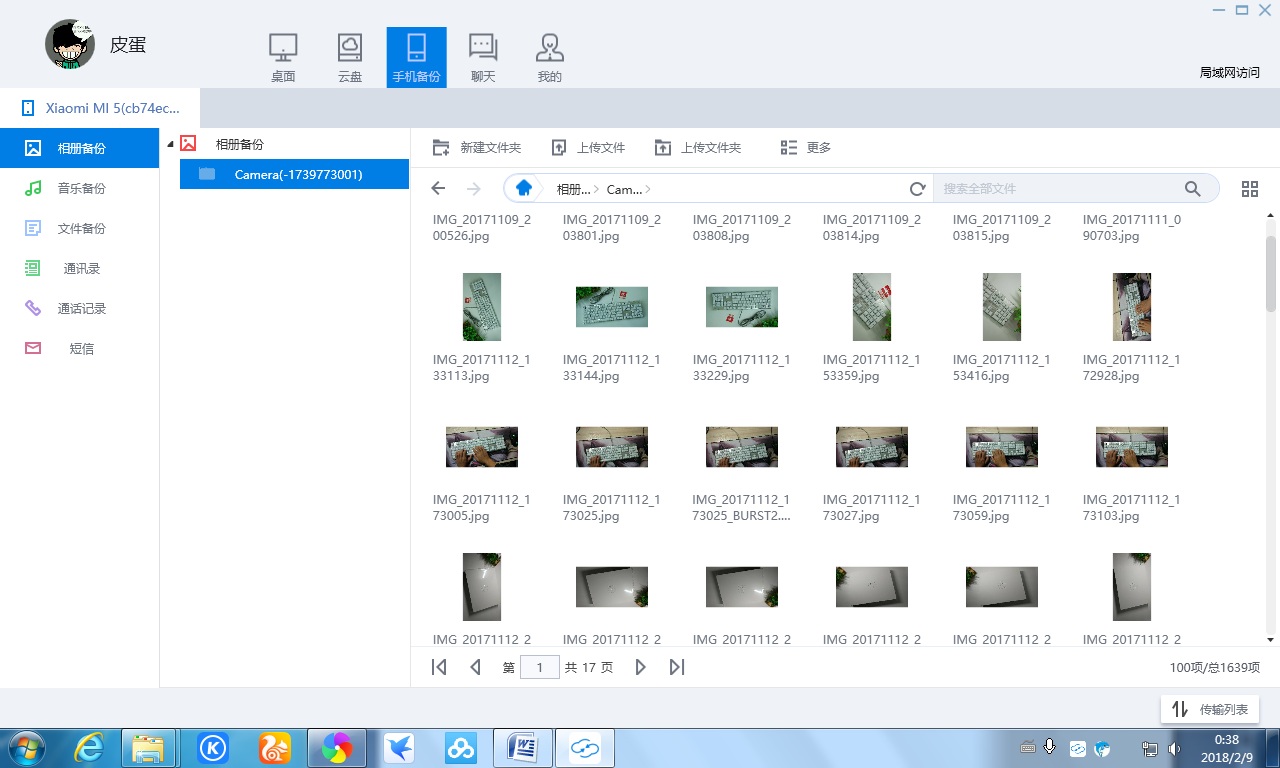Select thumbnail IMG_20171112_173005.jpg
1280x768 pixels.
[x=482, y=447]
